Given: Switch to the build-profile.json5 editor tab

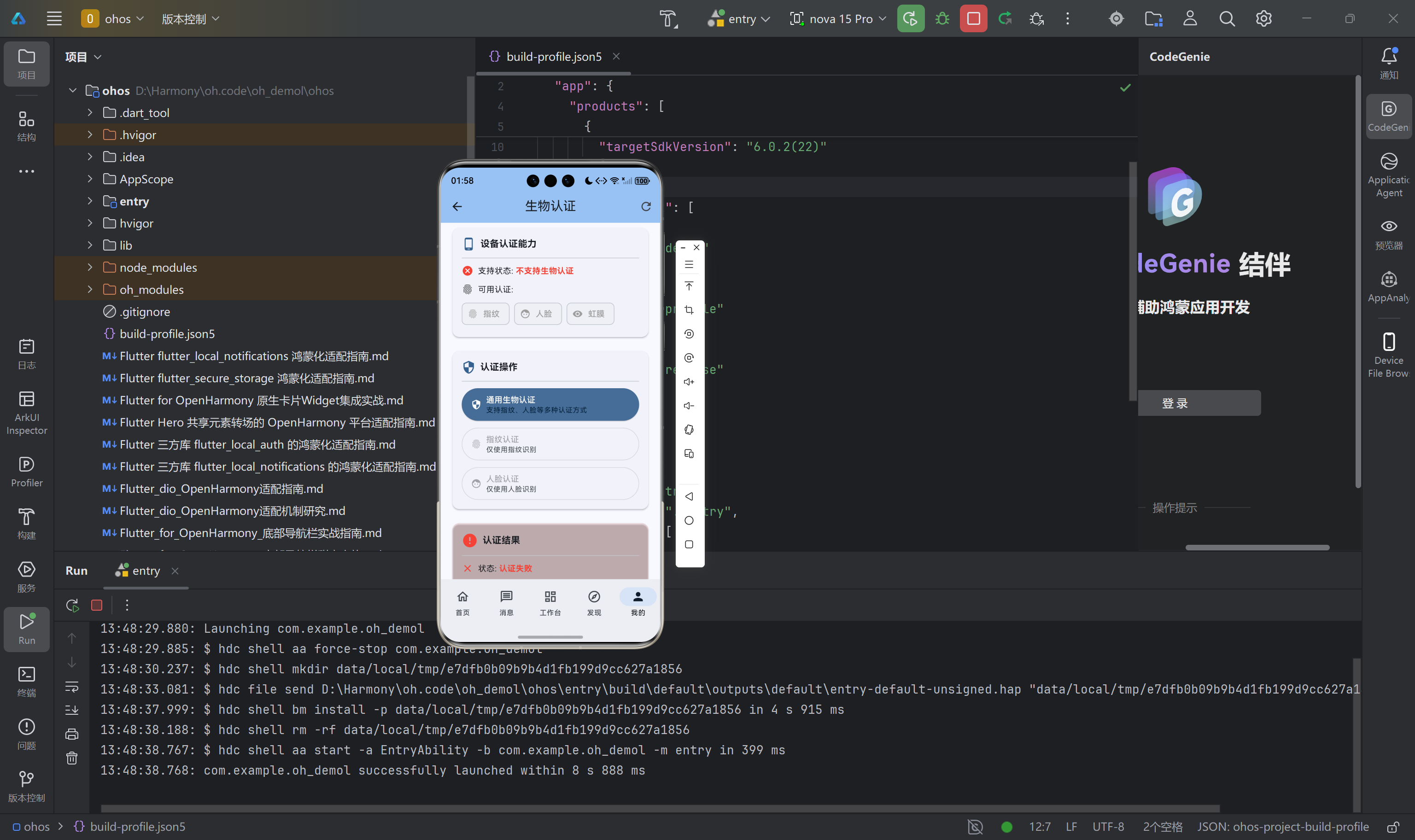Looking at the screenshot, I should pos(553,57).
